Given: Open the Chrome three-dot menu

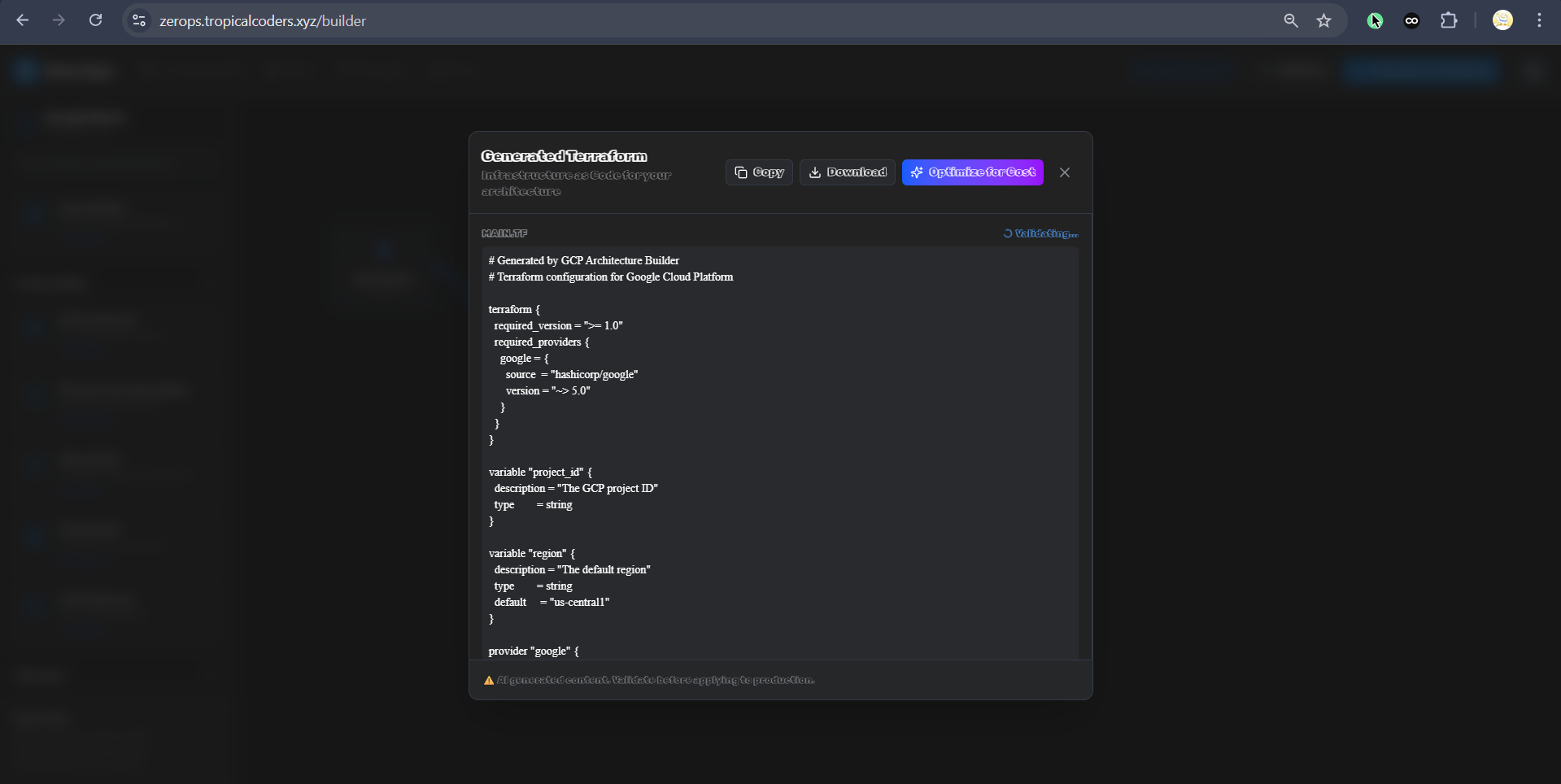Looking at the screenshot, I should [x=1539, y=20].
